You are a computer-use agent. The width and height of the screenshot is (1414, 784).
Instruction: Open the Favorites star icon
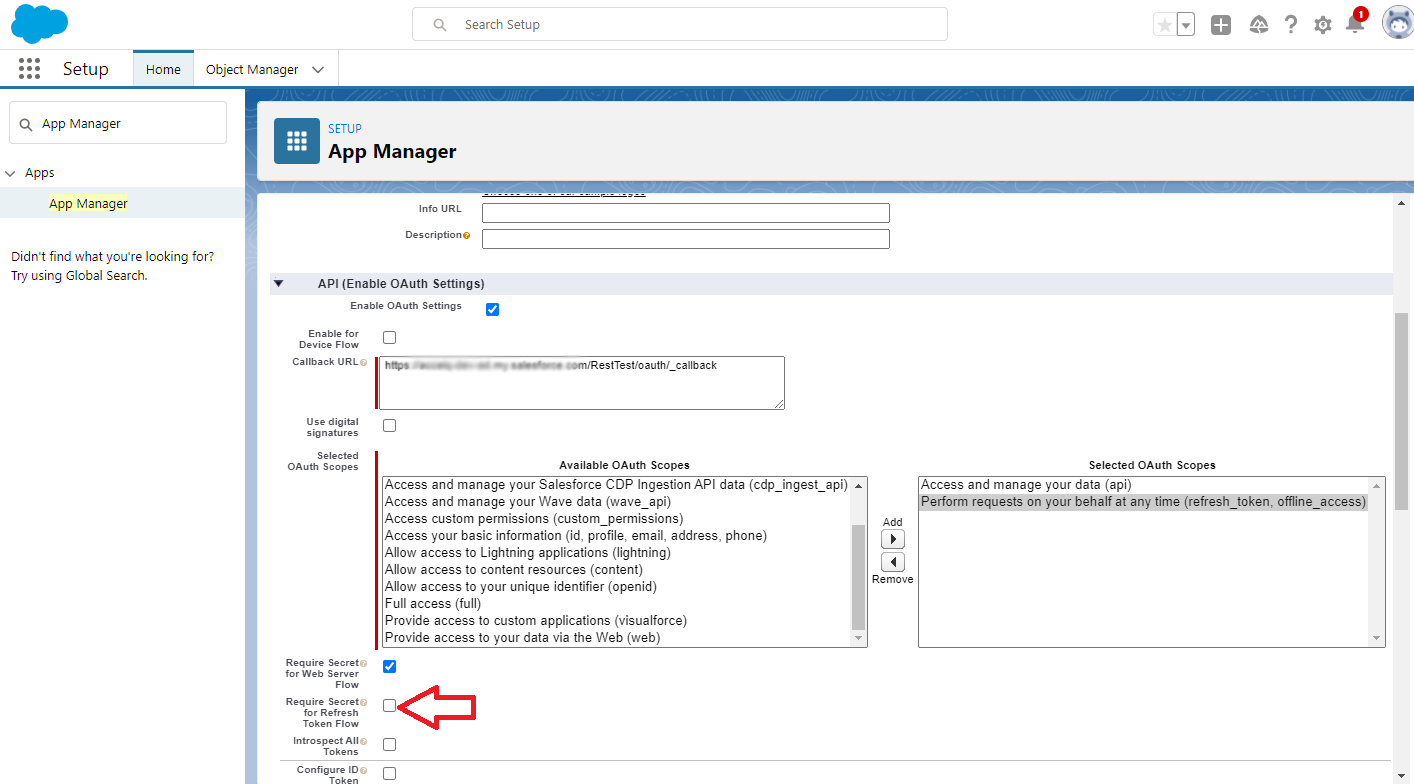tap(1164, 25)
